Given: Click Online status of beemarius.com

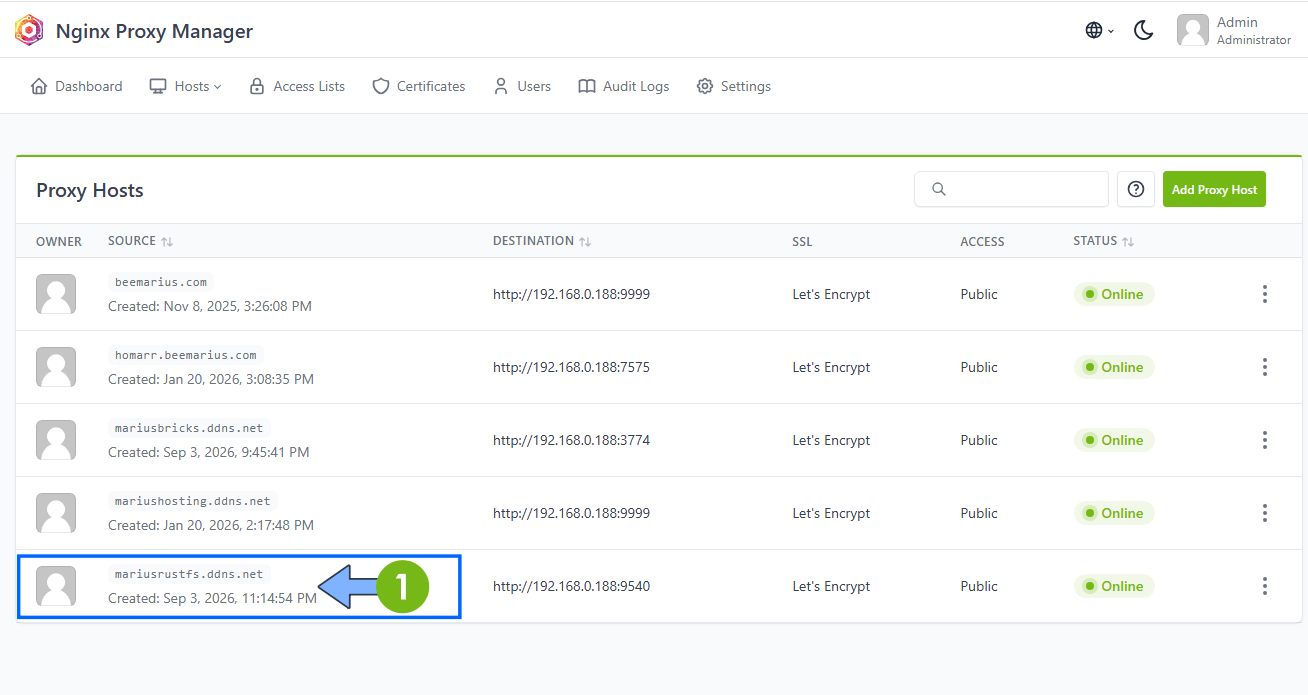Looking at the screenshot, I should click(x=1114, y=294).
